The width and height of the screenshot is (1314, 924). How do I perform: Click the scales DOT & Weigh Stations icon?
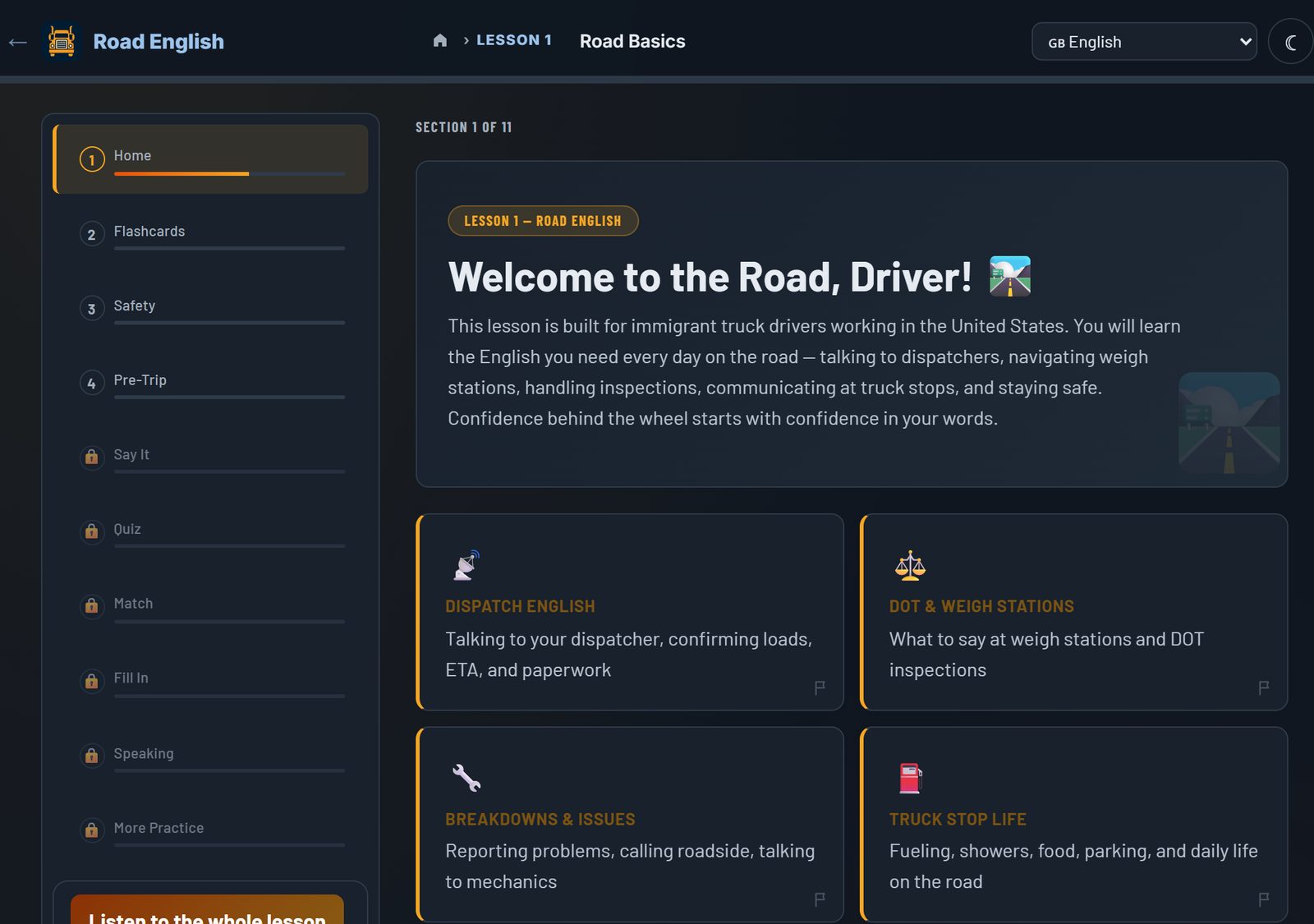click(x=910, y=566)
